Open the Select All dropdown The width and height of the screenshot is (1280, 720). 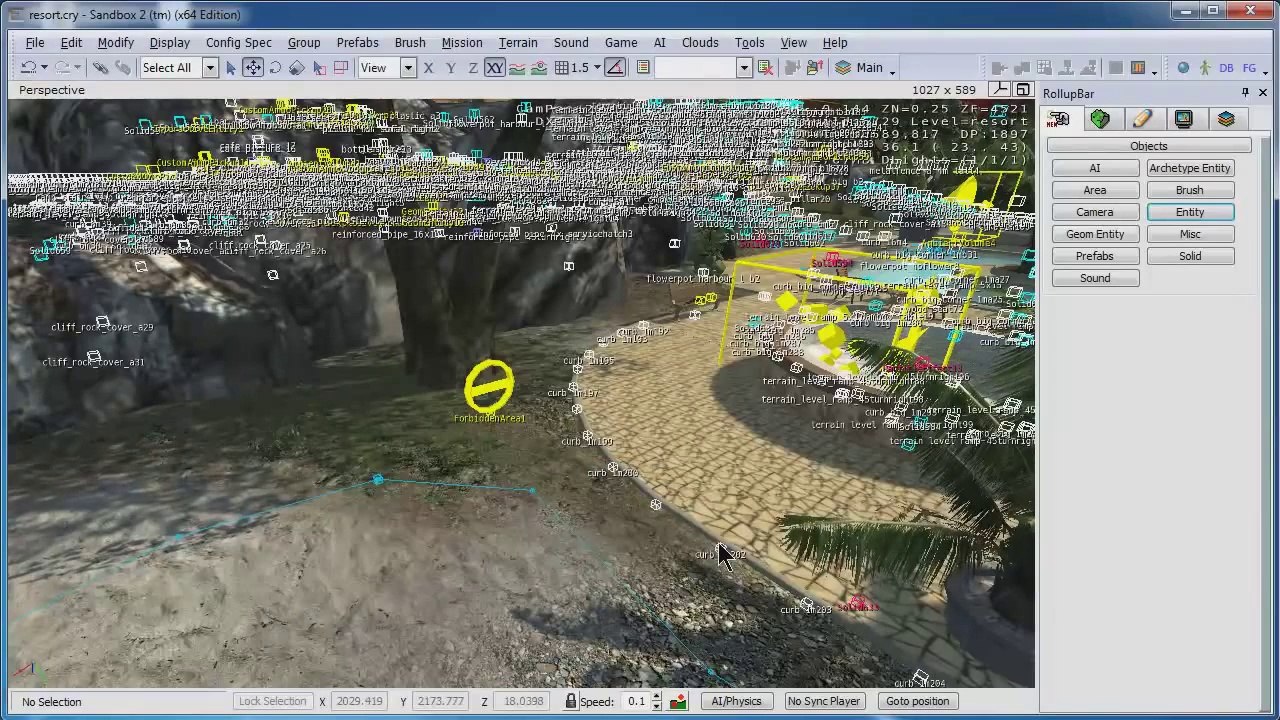[210, 68]
